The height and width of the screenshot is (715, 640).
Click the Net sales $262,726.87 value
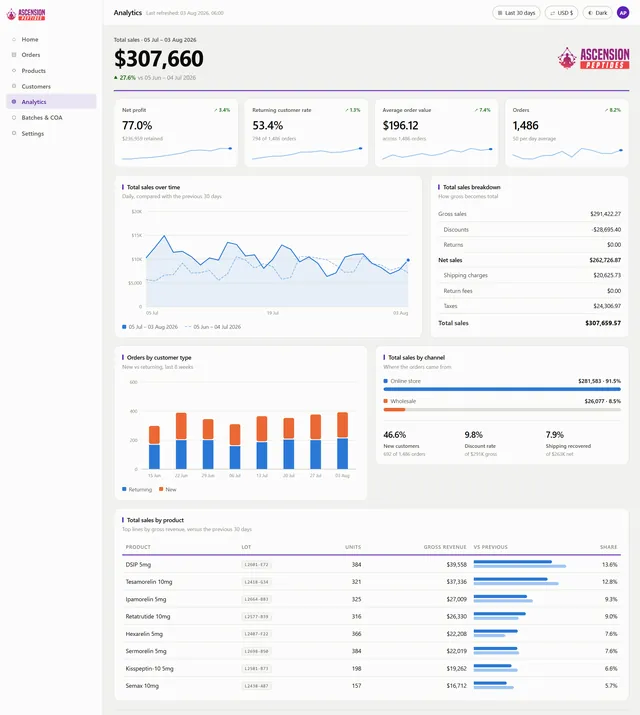[605, 260]
